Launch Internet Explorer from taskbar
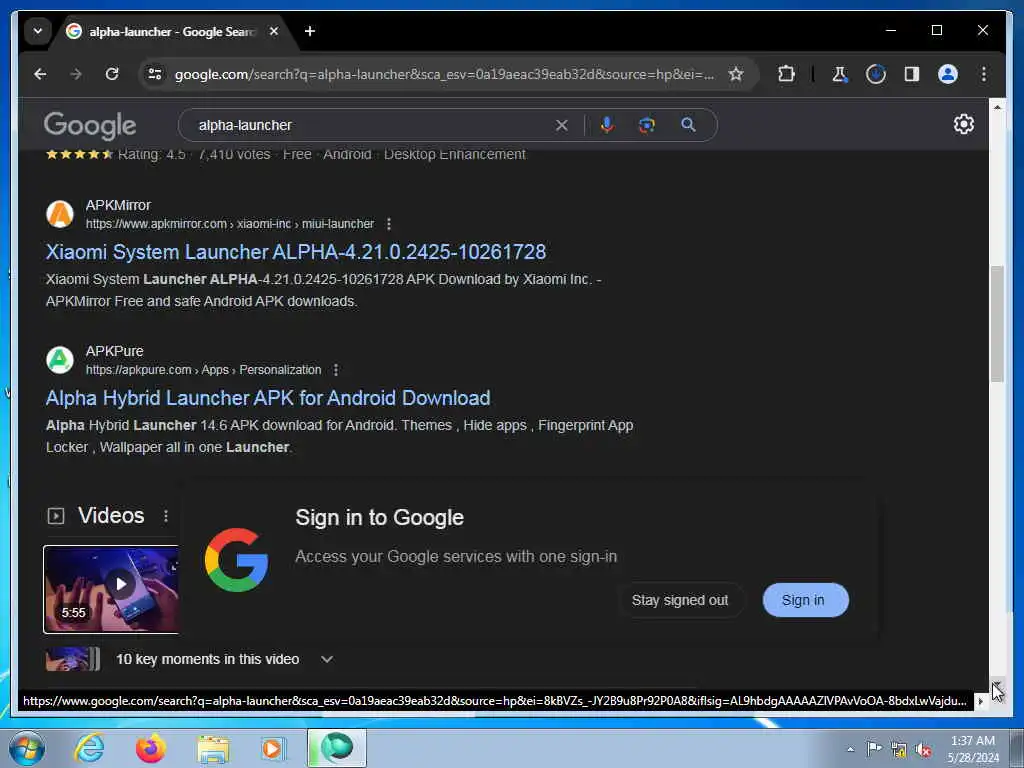Image resolution: width=1024 pixels, height=768 pixels. [89, 748]
